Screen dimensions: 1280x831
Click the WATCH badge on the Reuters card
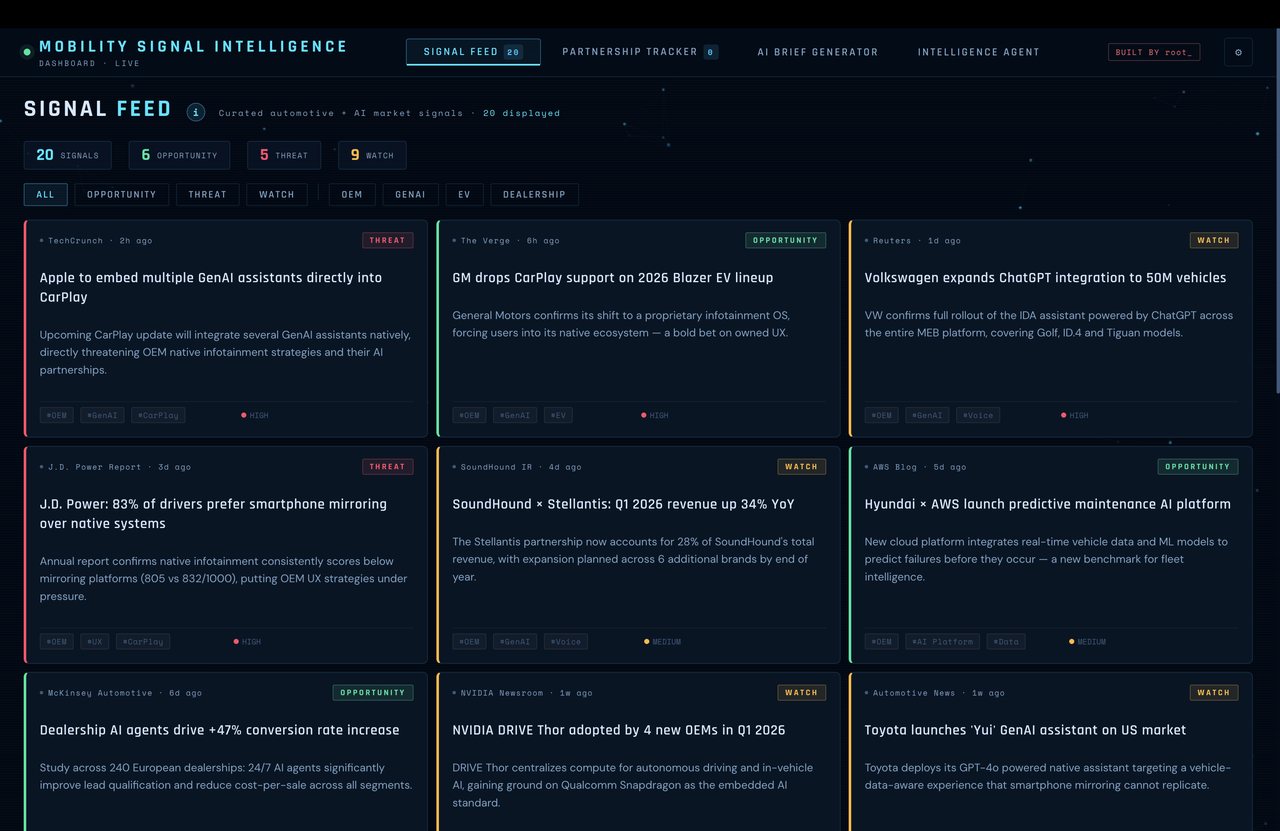(1214, 240)
